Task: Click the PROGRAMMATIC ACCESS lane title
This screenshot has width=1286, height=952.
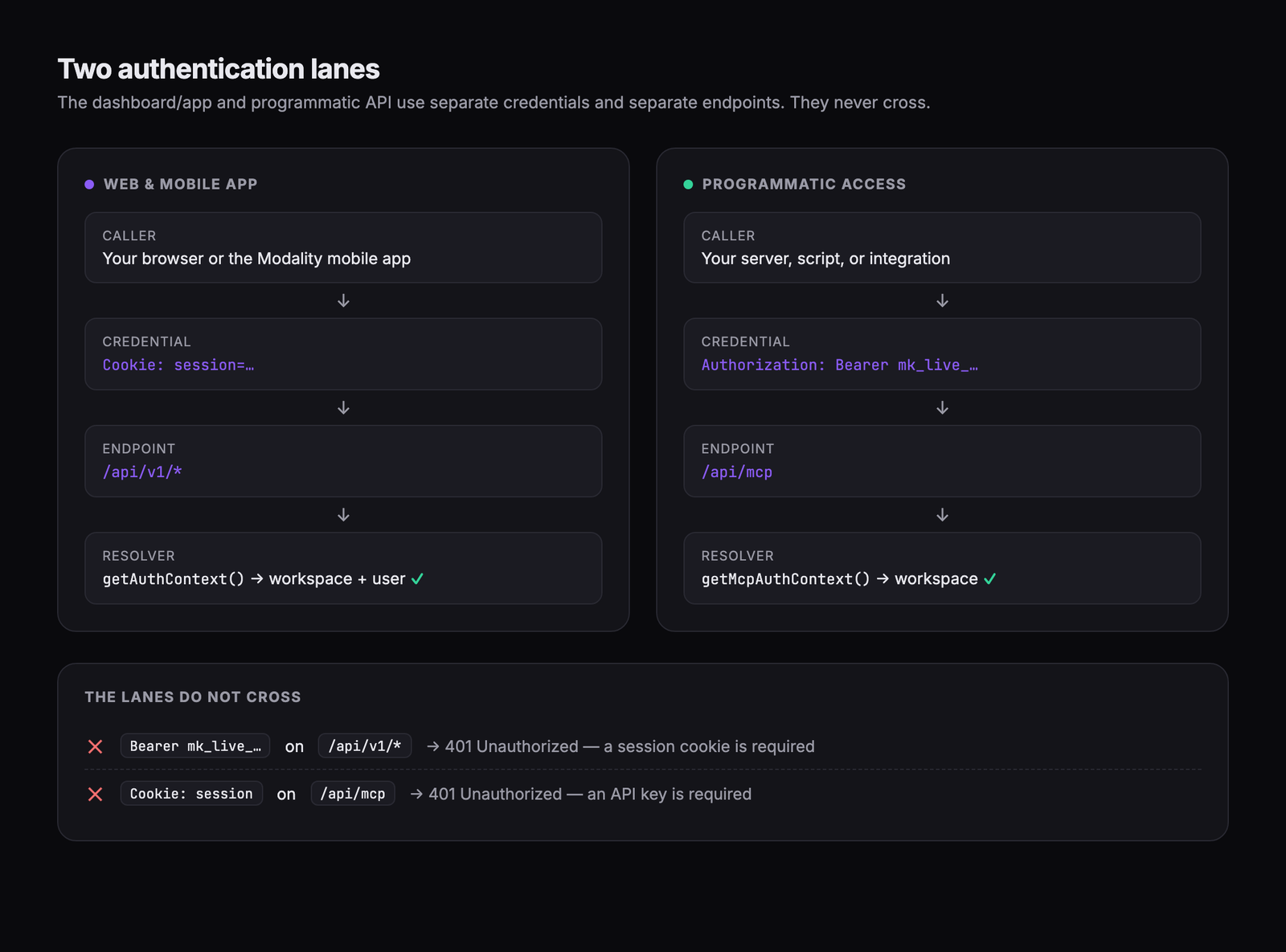Action: coord(804,184)
